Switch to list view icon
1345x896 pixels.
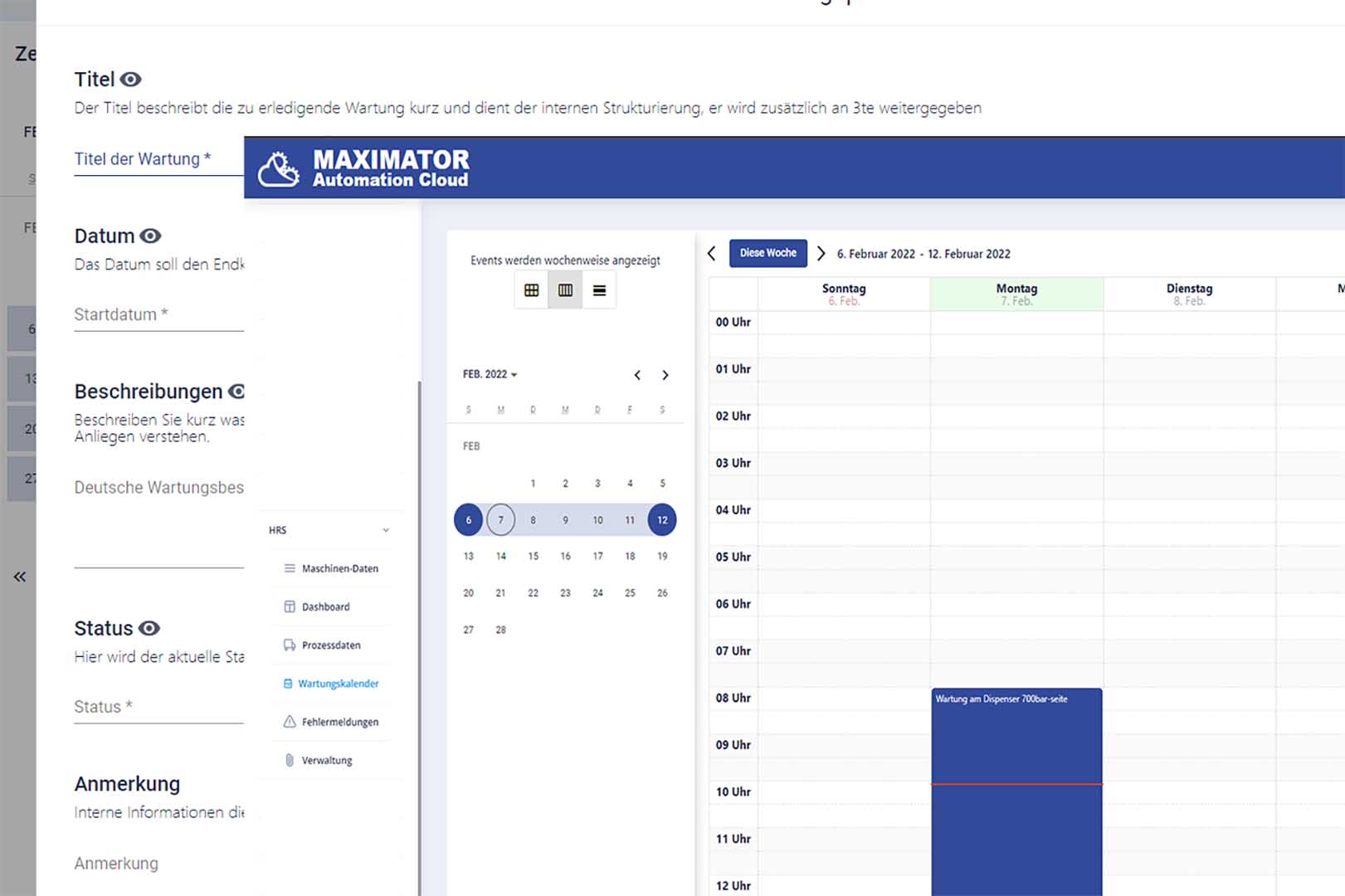pyautogui.click(x=599, y=290)
